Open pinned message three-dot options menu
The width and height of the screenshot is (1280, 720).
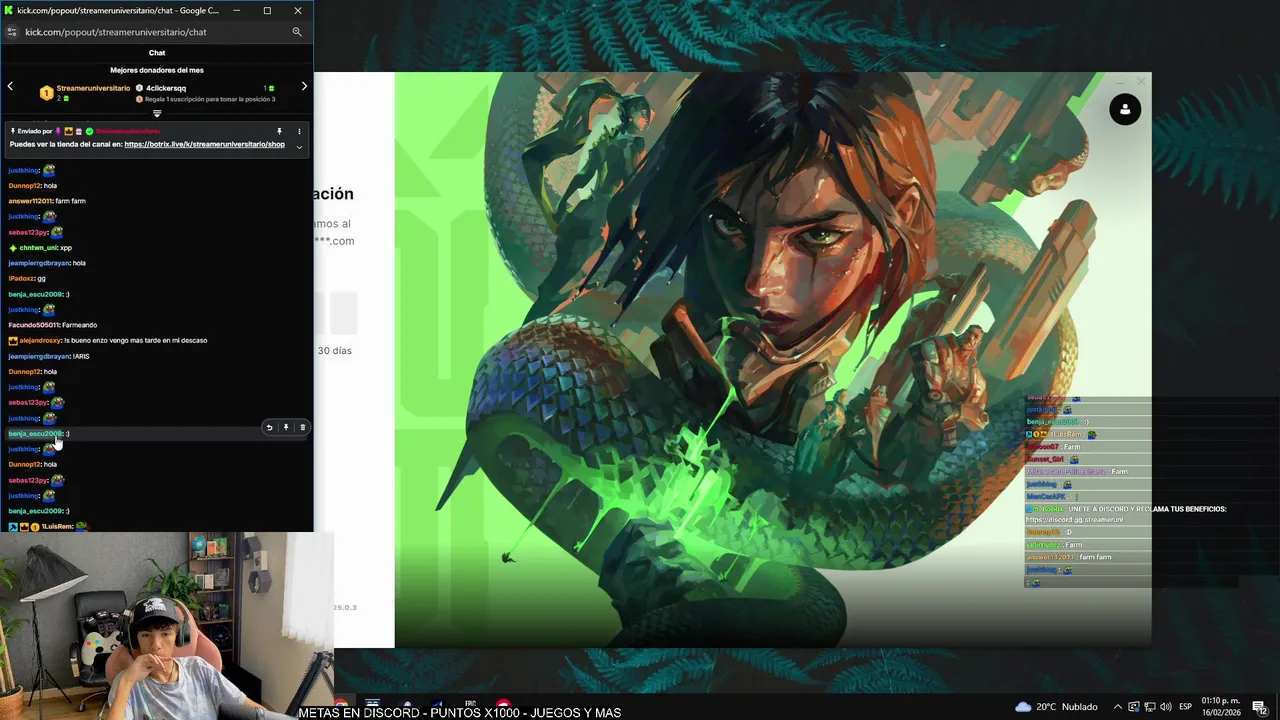[299, 131]
